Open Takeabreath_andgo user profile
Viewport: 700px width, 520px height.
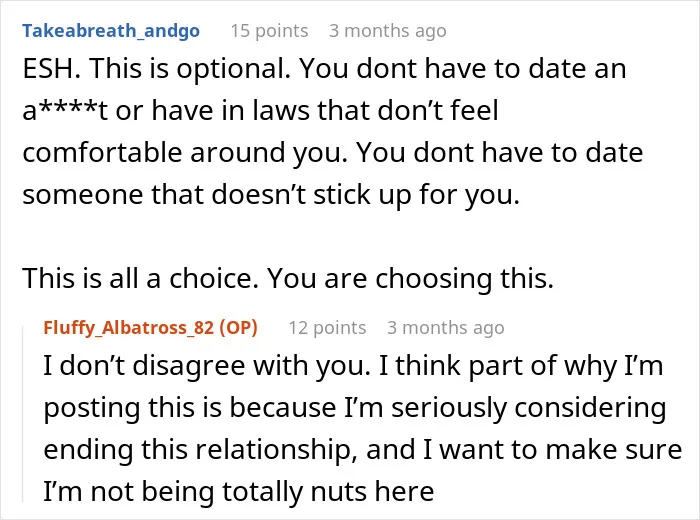(x=111, y=31)
